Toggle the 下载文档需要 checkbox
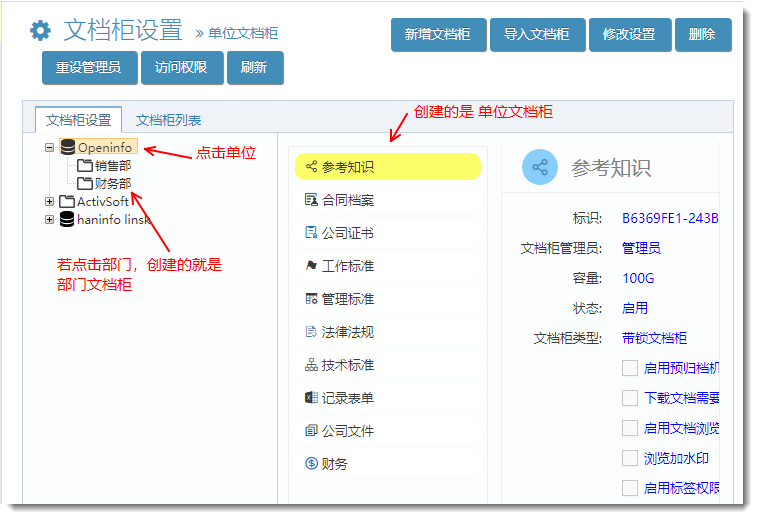758x519 pixels. (x=630, y=398)
